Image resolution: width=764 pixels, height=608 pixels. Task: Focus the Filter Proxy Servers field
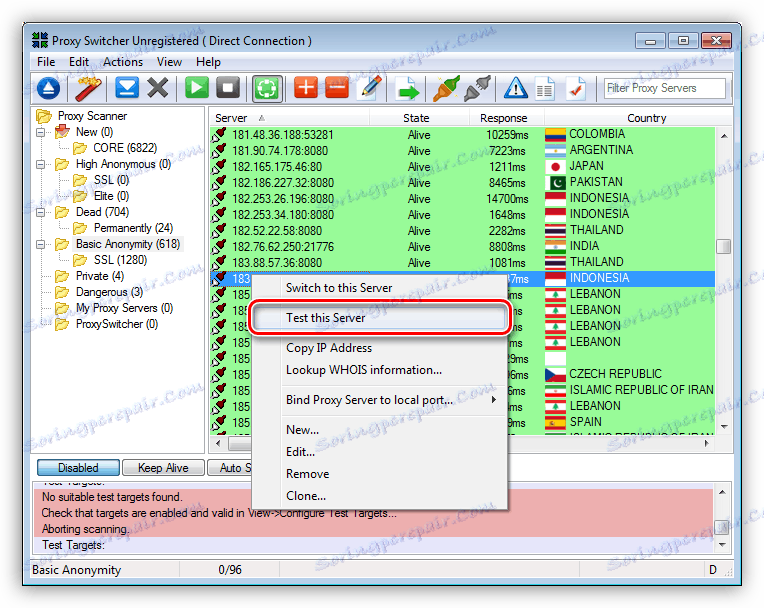point(665,88)
